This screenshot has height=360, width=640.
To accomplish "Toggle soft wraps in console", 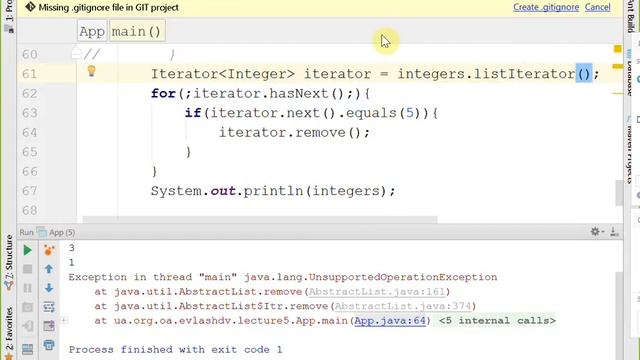I will [49, 307].
